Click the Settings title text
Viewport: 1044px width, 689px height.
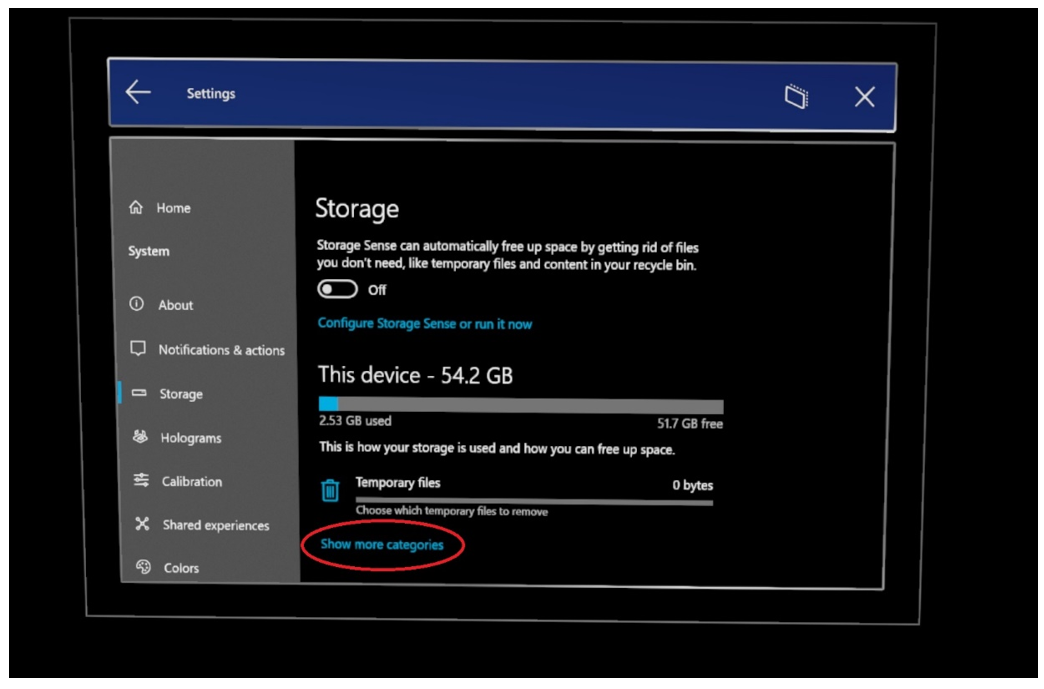tap(211, 93)
